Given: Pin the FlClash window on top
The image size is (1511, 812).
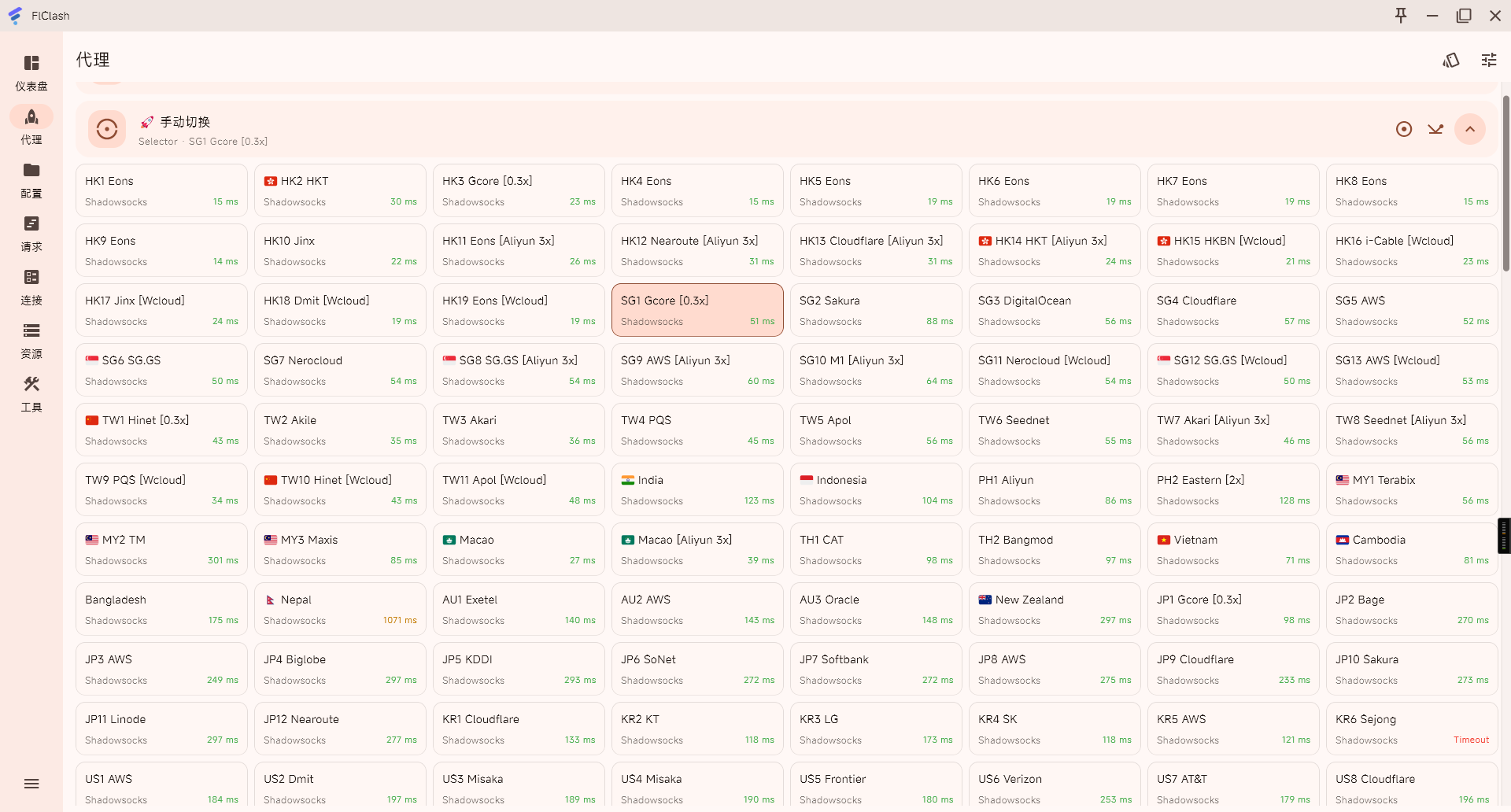Looking at the screenshot, I should pyautogui.click(x=1401, y=16).
